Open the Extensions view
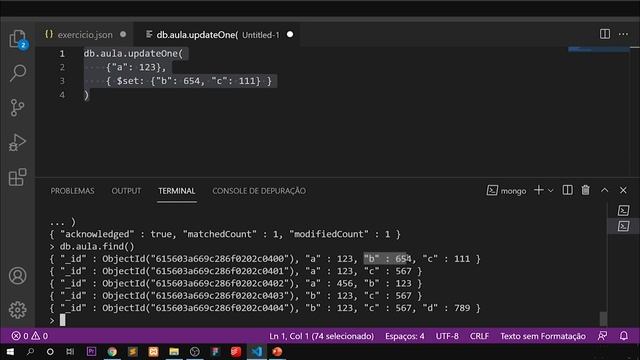The image size is (640, 360). click(18, 177)
